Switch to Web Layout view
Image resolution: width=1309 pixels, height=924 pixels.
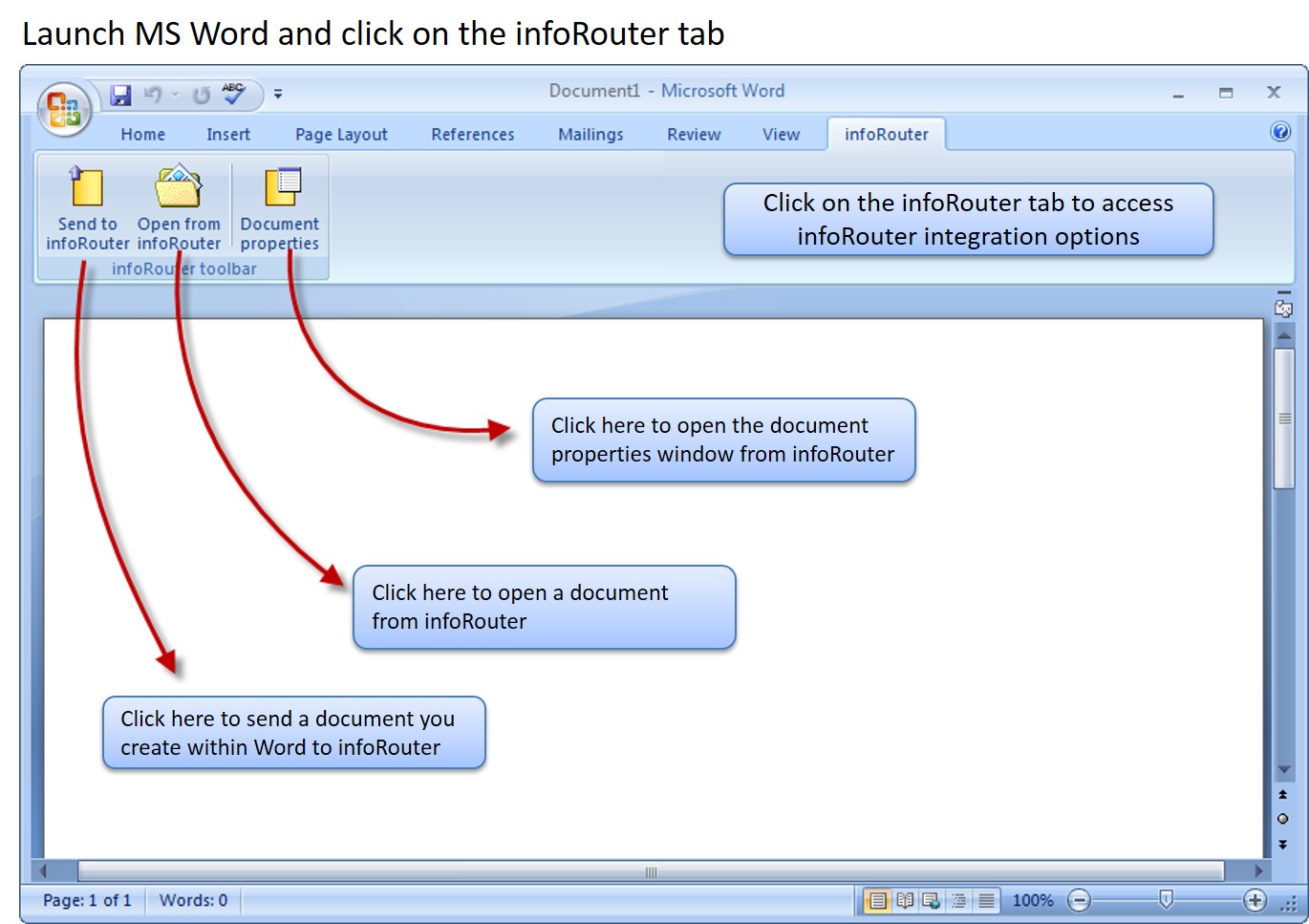[x=931, y=900]
